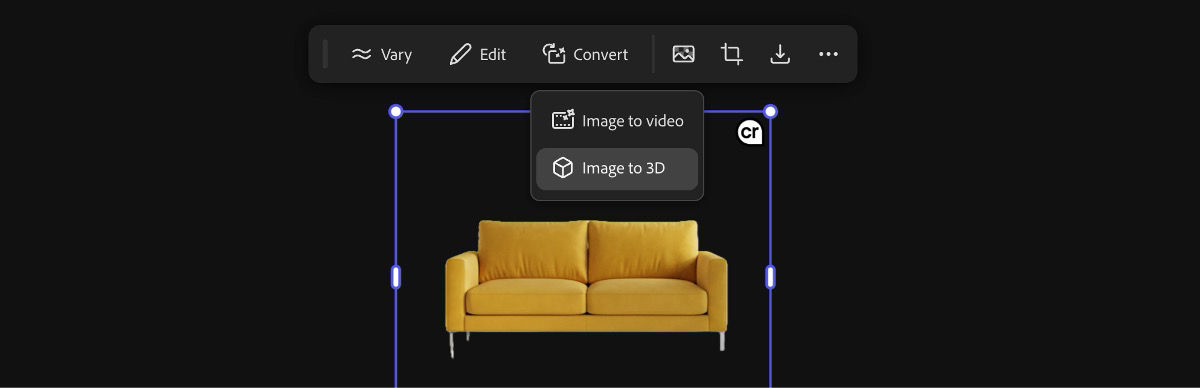Image resolution: width=1200 pixels, height=388 pixels.
Task: Open the Convert menu
Action: pyautogui.click(x=585, y=54)
